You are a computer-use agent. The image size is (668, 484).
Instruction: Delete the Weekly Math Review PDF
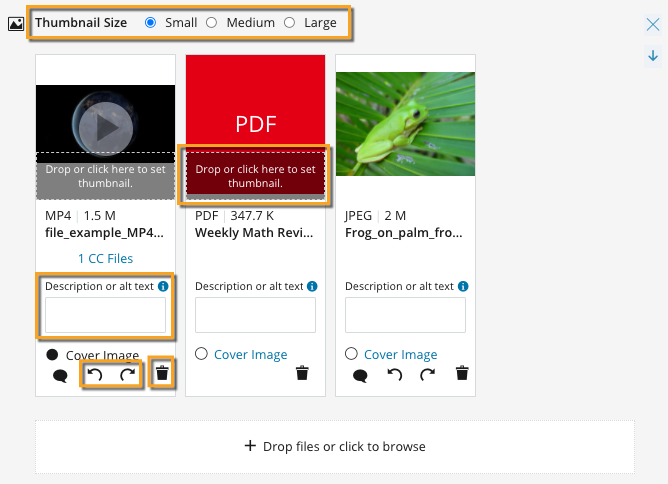click(x=302, y=374)
